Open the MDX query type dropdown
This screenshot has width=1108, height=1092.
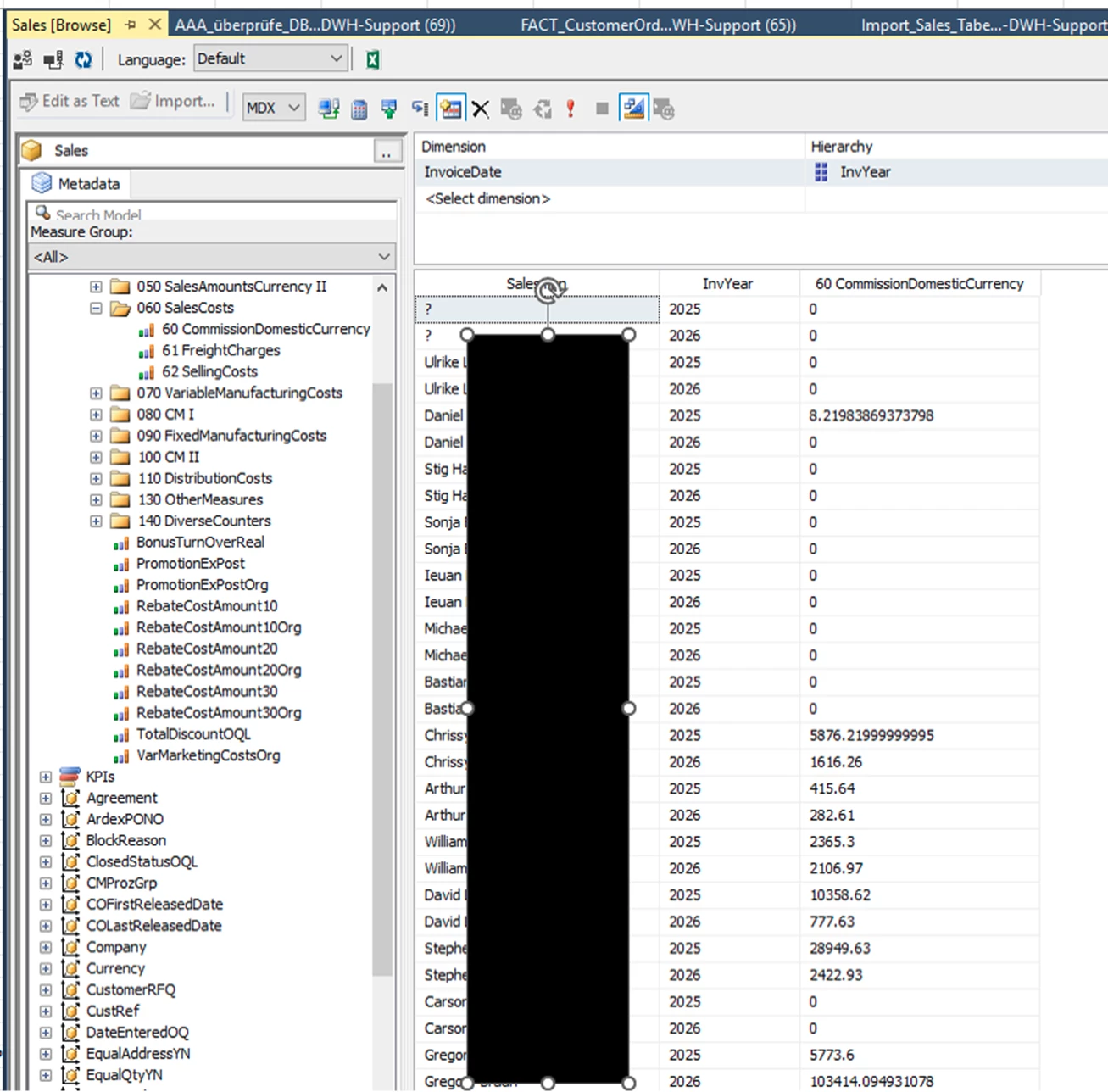click(x=273, y=108)
